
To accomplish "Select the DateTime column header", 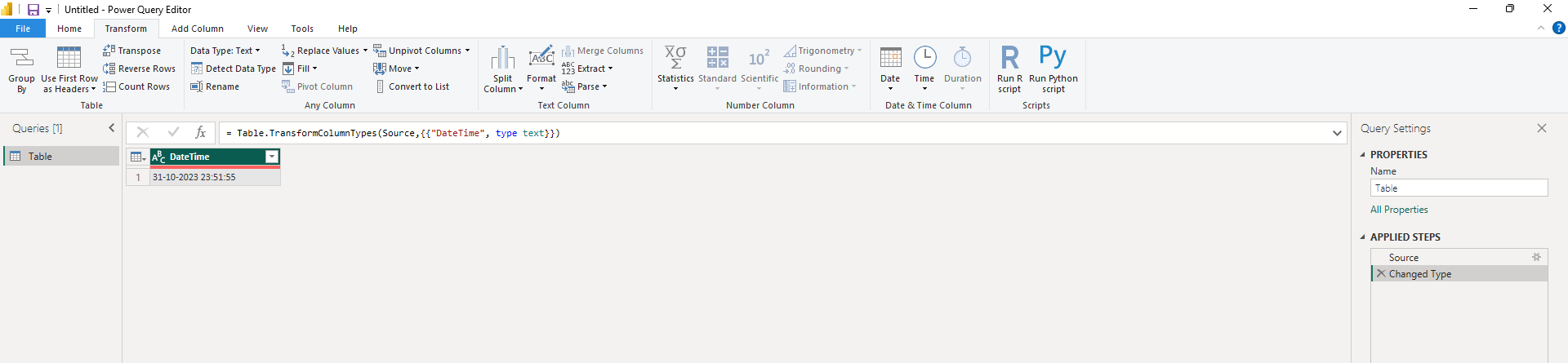I will click(x=215, y=157).
